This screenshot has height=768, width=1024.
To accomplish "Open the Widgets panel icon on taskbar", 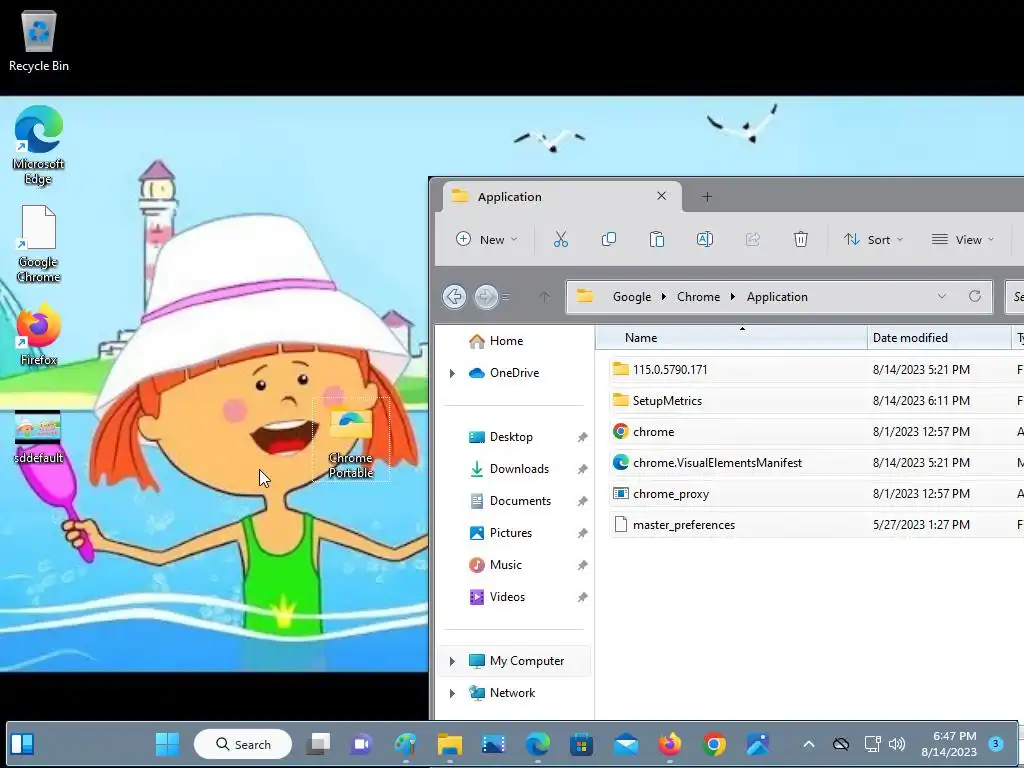I will (x=22, y=744).
